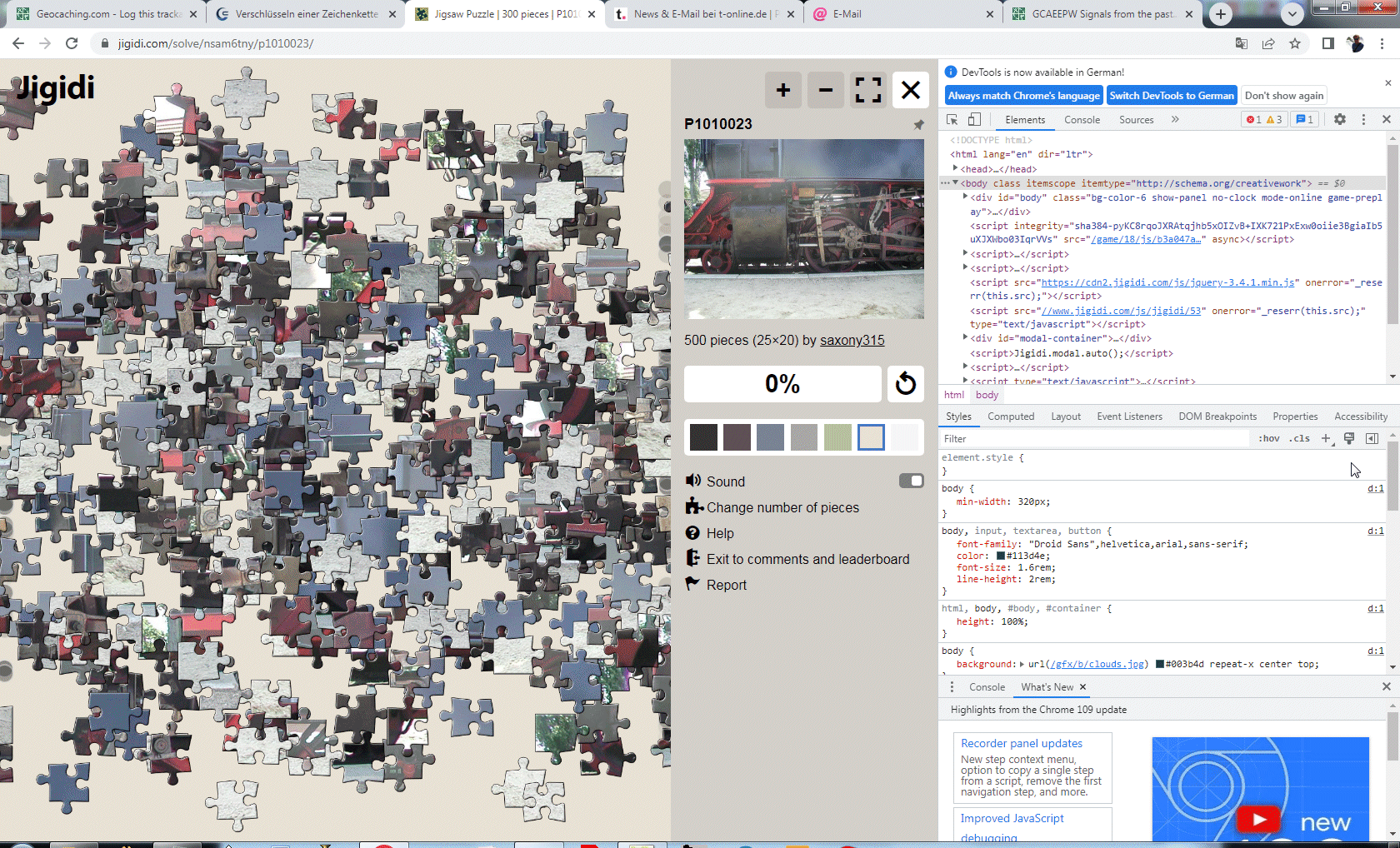Collapse the body element node
Screen dimensions: 1400x848
tap(956, 182)
